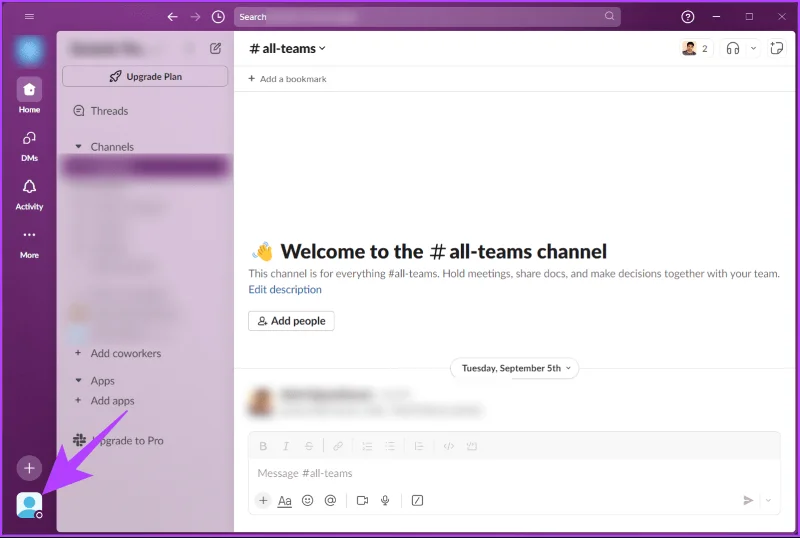The width and height of the screenshot is (800, 538).
Task: Send the message with arrow icon
Action: tap(748, 501)
